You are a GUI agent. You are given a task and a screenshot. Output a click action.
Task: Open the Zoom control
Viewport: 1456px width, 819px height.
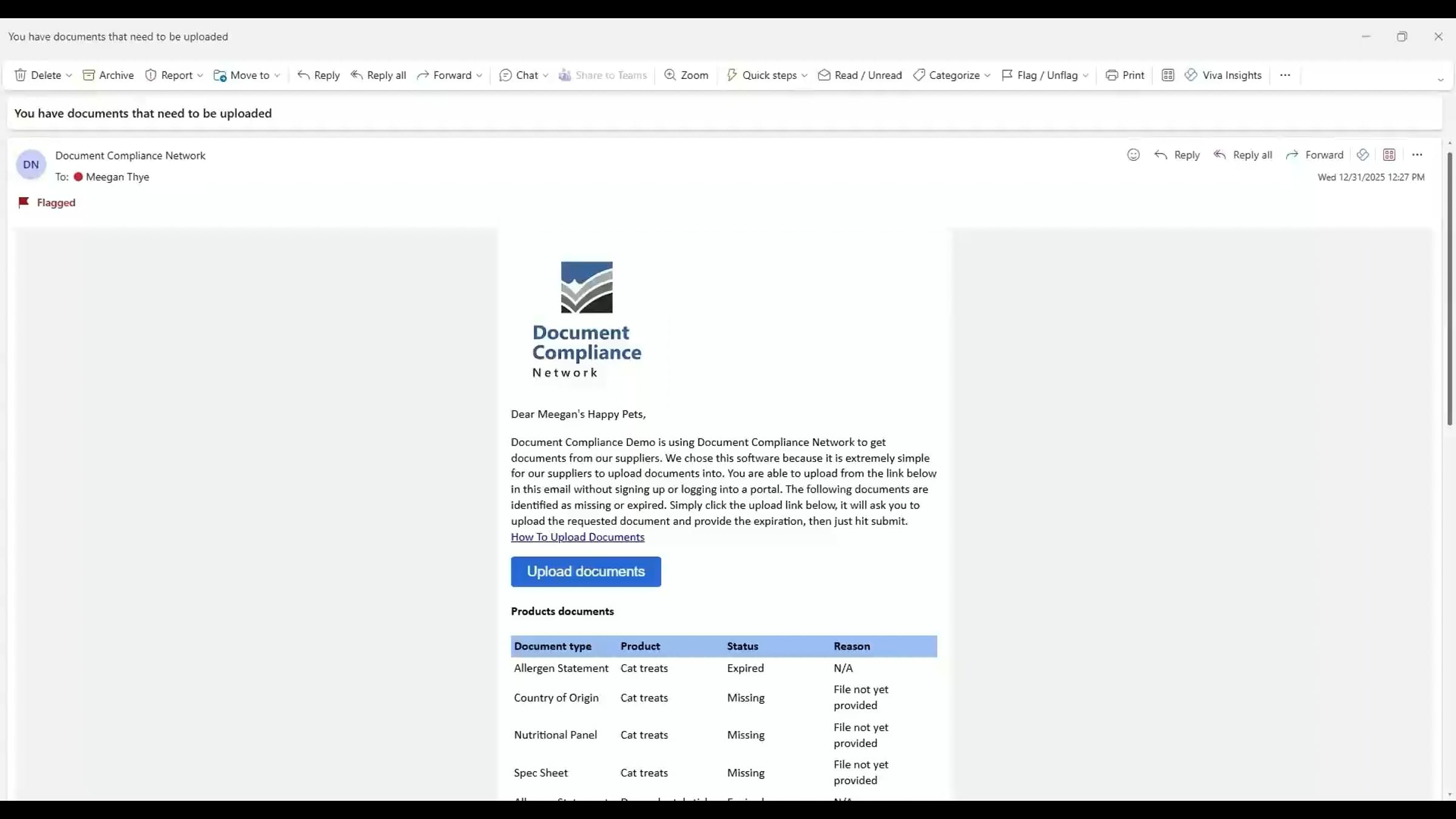(686, 75)
